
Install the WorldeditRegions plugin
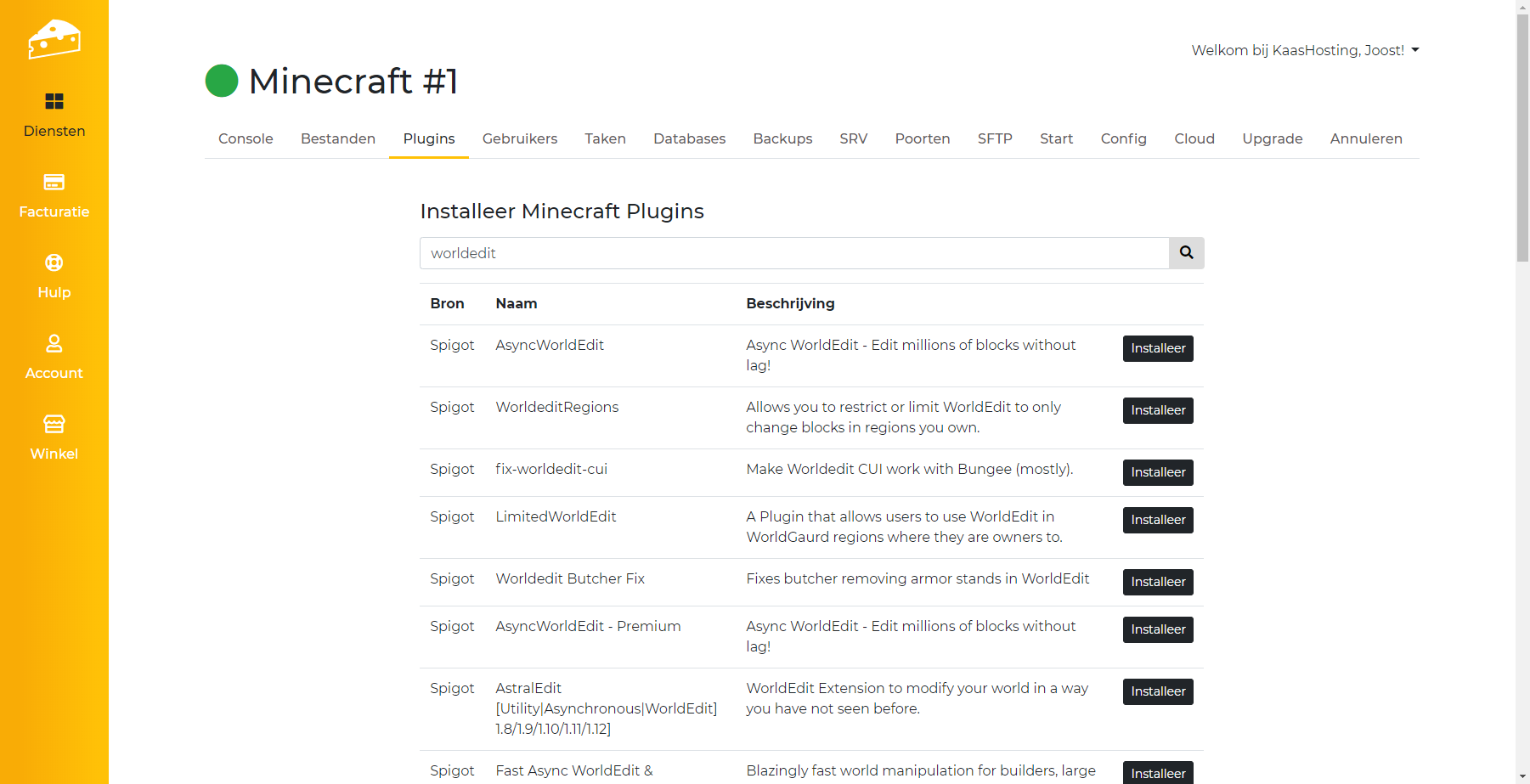[x=1157, y=410]
